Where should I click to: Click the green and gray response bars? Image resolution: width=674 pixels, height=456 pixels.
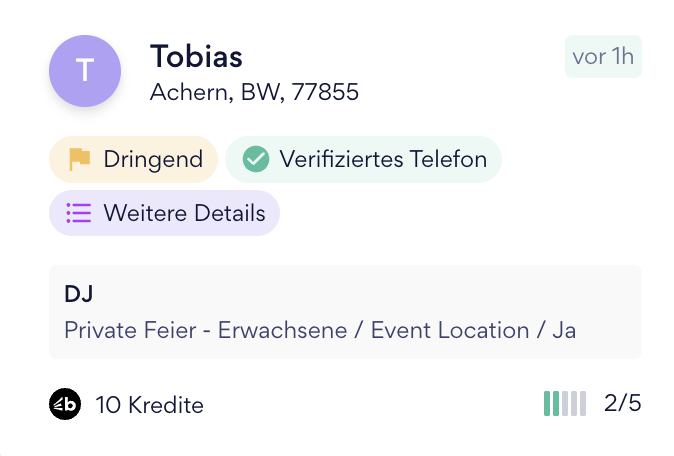565,404
